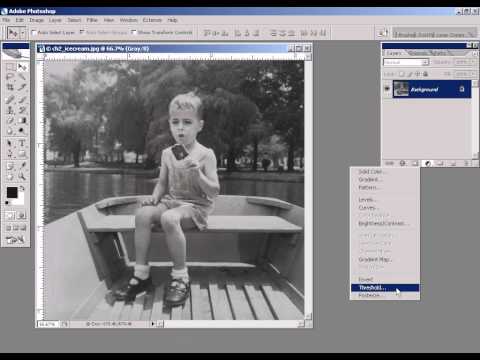Hide the Background layer eye icon
The width and height of the screenshot is (480, 360).
click(387, 89)
